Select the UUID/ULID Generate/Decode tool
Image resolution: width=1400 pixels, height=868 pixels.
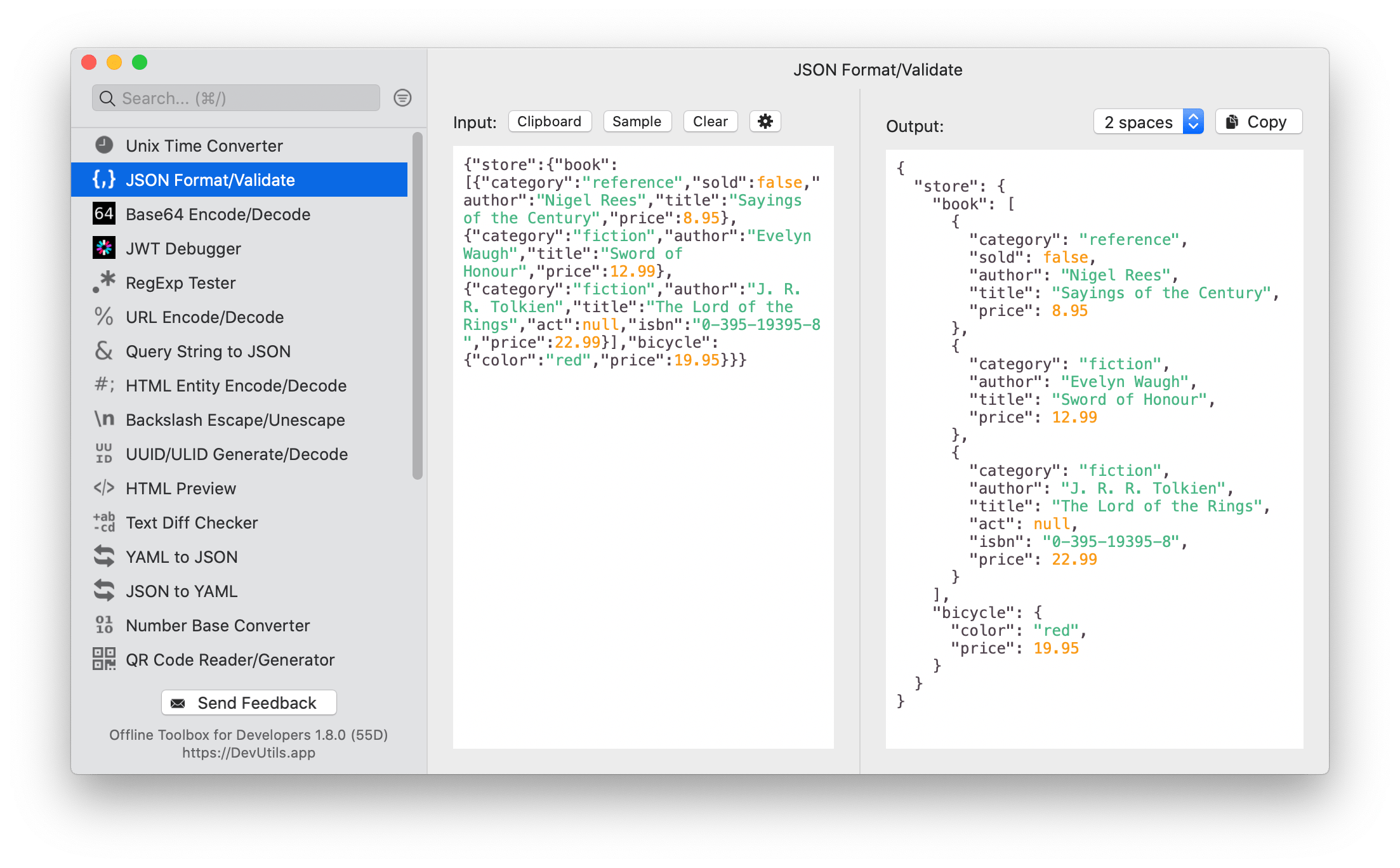[x=236, y=454]
